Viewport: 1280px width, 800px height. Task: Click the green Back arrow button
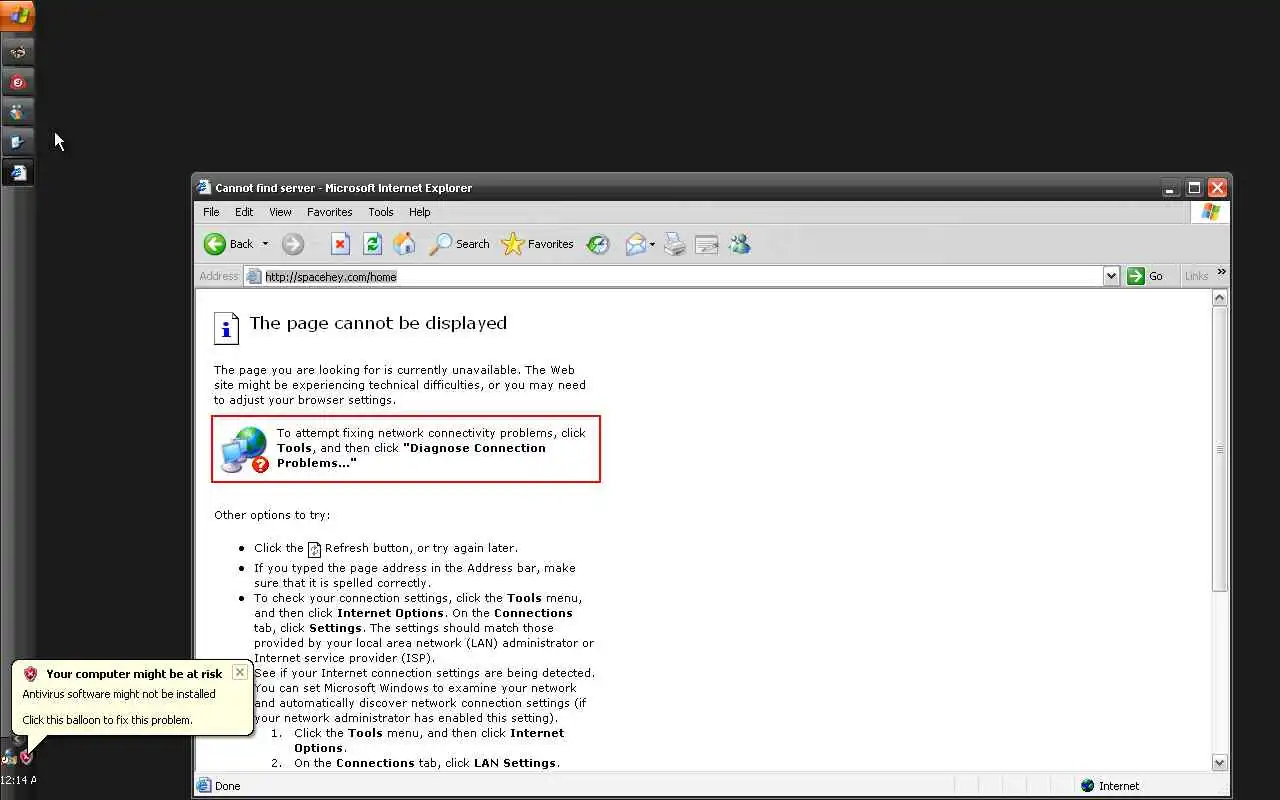pyautogui.click(x=229, y=244)
